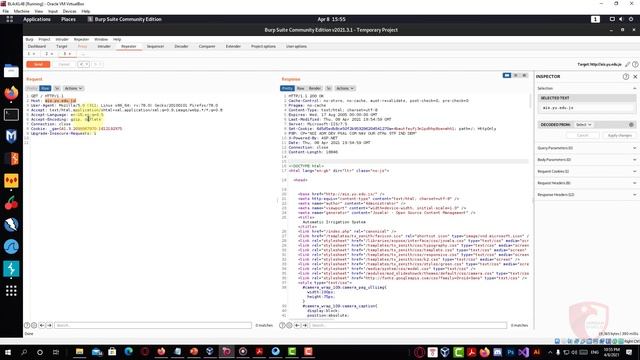Select Raw view in Request panel

click(x=45, y=88)
